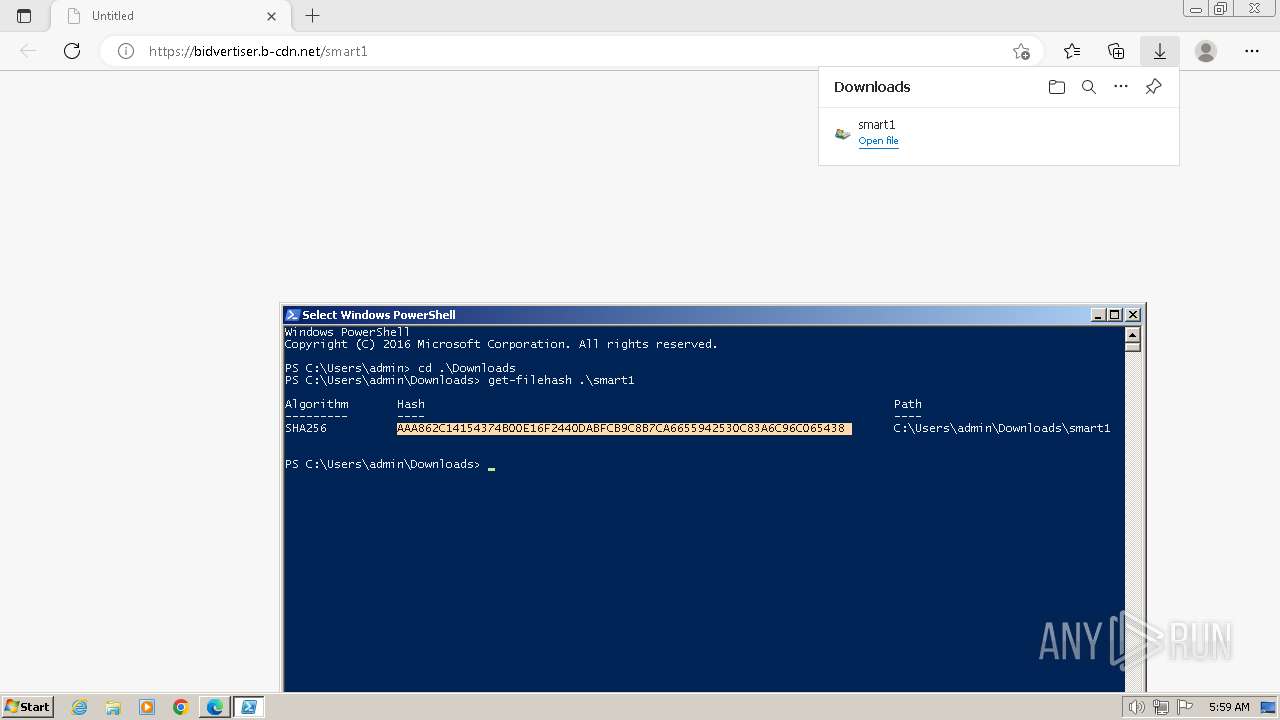Open File Explorer from taskbar
Viewport: 1280px width, 720px height.
[x=113, y=707]
